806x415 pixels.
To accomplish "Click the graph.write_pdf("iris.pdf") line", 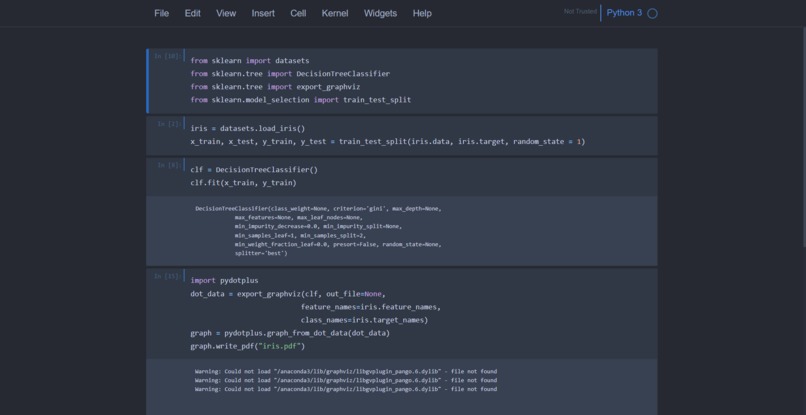I will tap(248, 347).
